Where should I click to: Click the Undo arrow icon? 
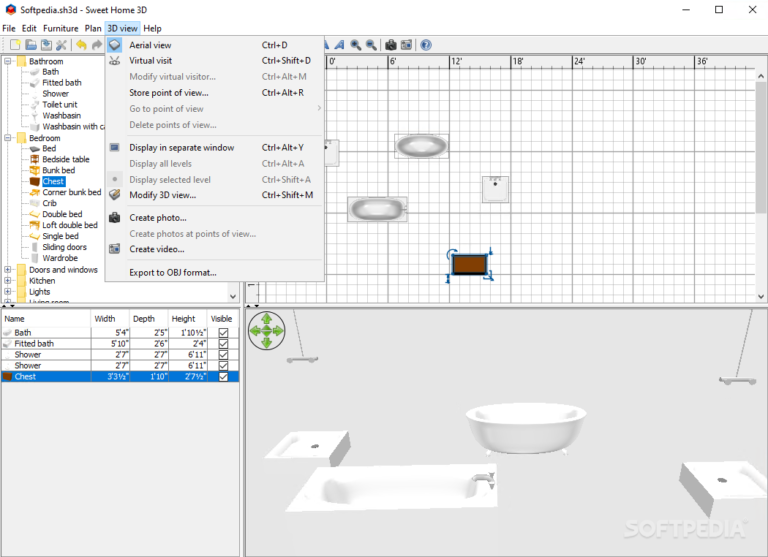point(81,45)
